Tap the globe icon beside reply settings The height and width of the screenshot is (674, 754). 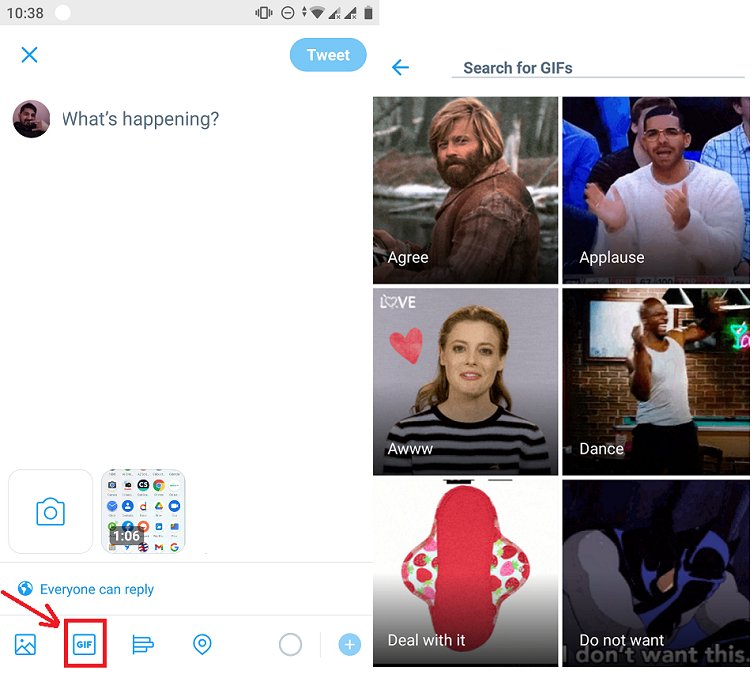25,589
